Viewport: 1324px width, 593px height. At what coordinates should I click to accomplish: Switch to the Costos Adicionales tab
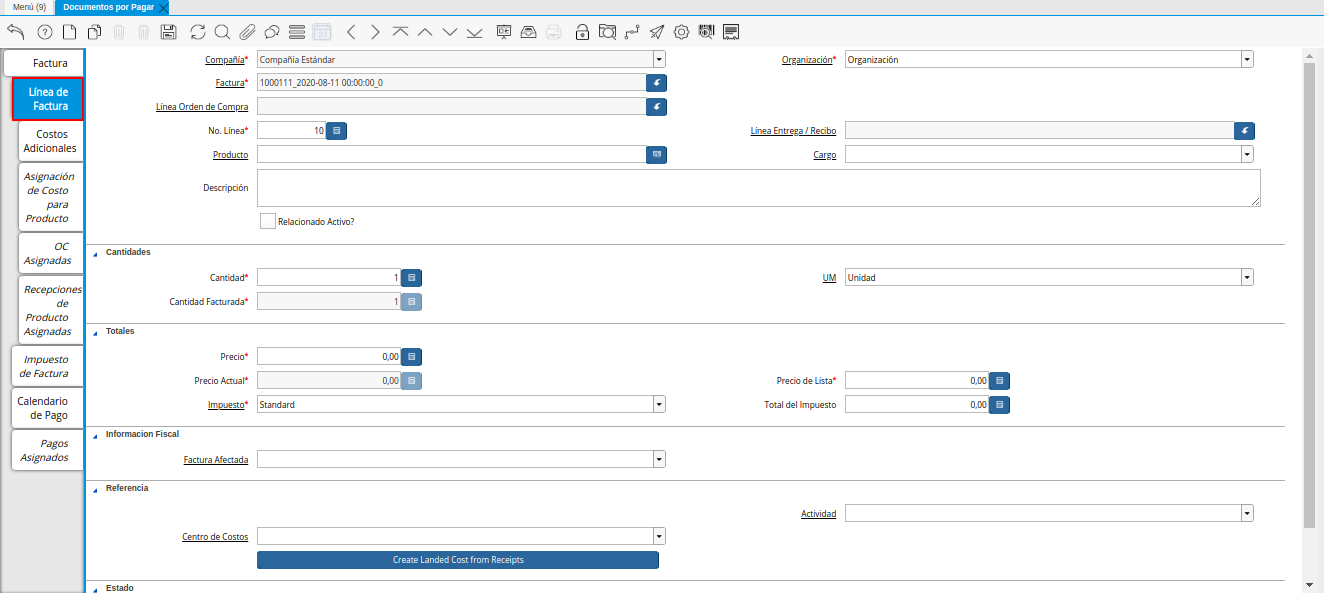pyautogui.click(x=50, y=141)
